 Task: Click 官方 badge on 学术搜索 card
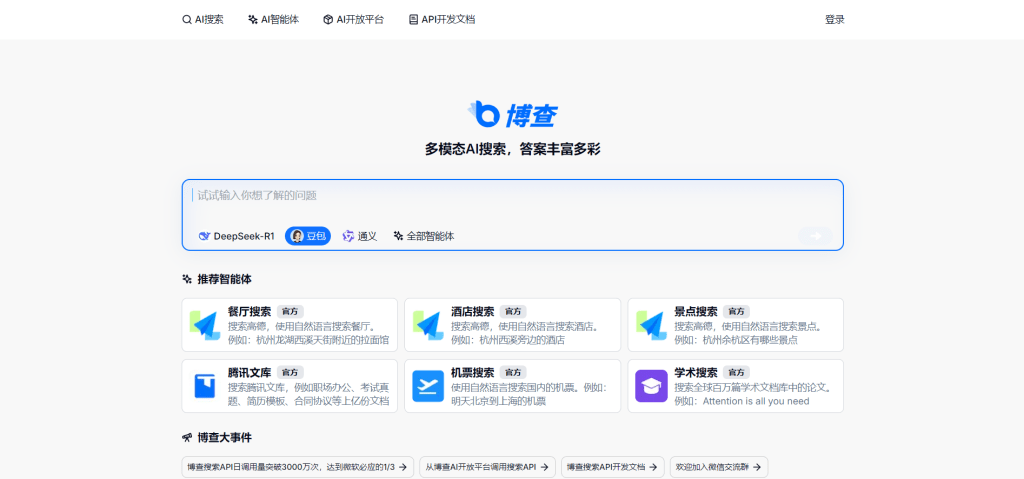point(736,372)
